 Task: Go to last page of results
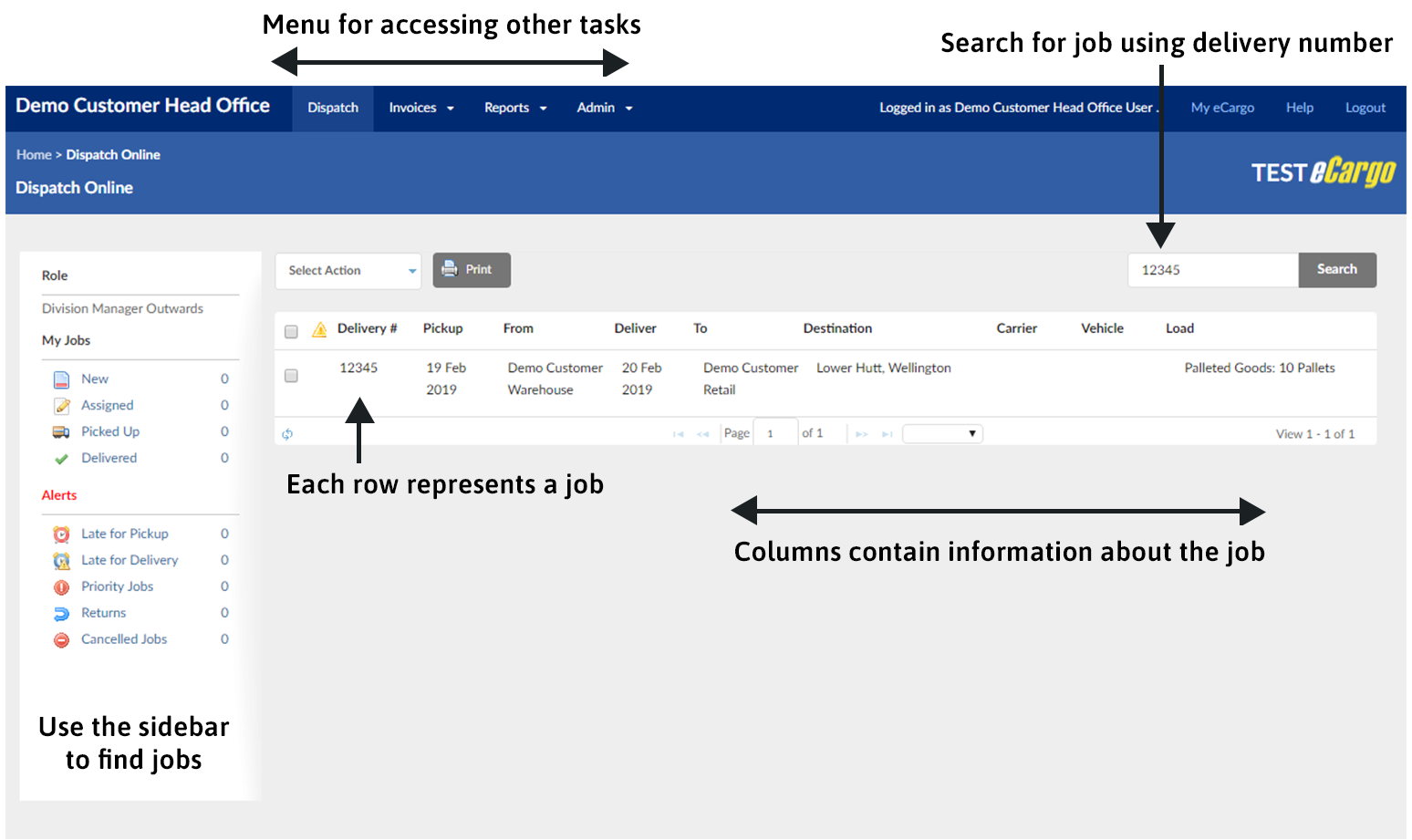tap(887, 434)
